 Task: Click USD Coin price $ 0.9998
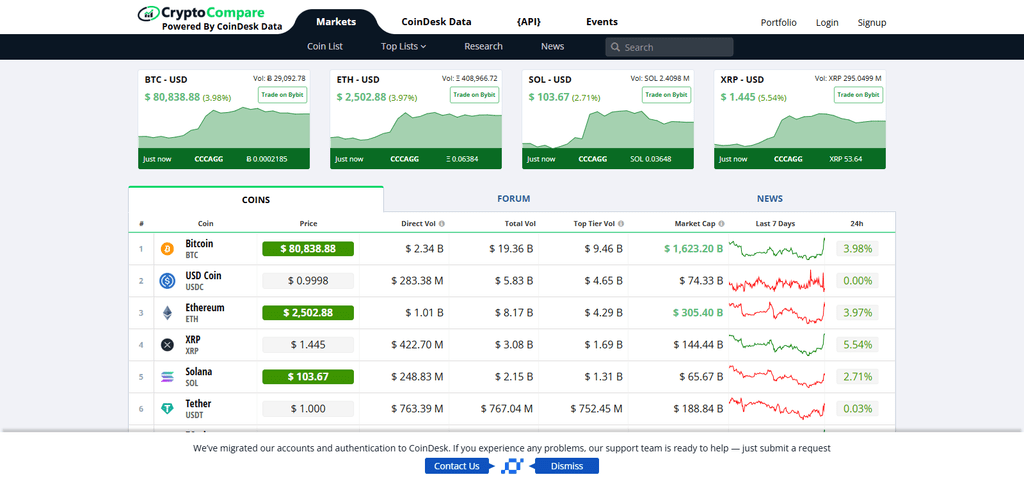308,281
